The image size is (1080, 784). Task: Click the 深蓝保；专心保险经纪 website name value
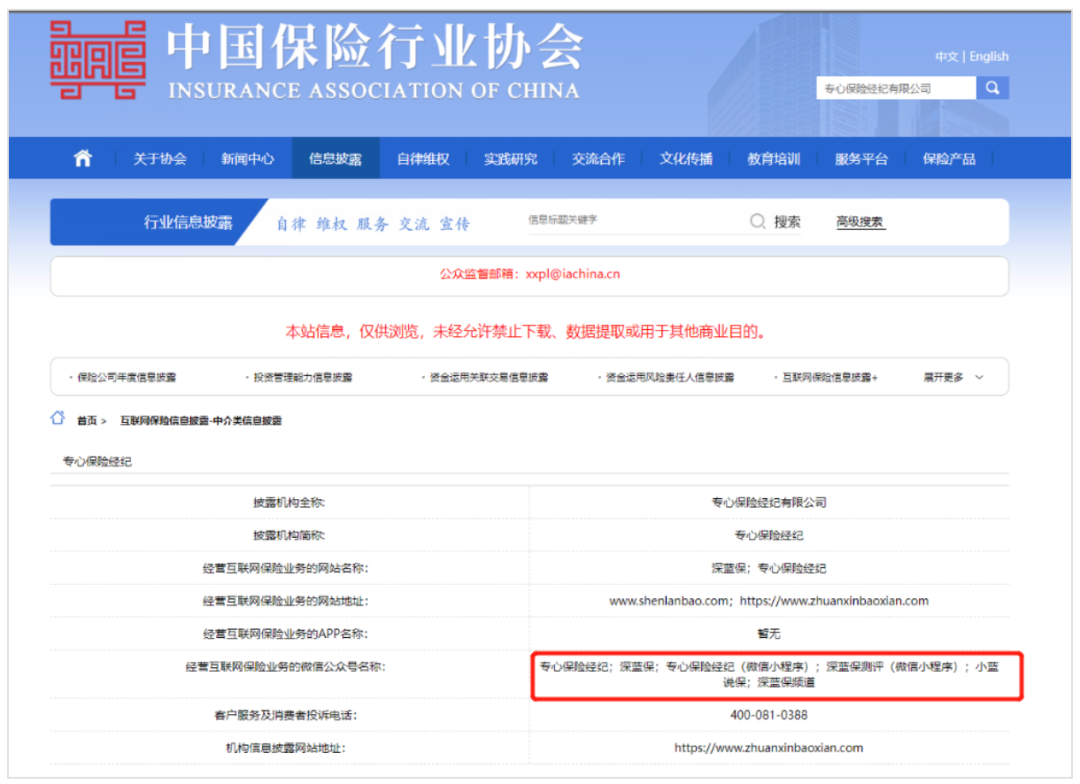pyautogui.click(x=769, y=568)
